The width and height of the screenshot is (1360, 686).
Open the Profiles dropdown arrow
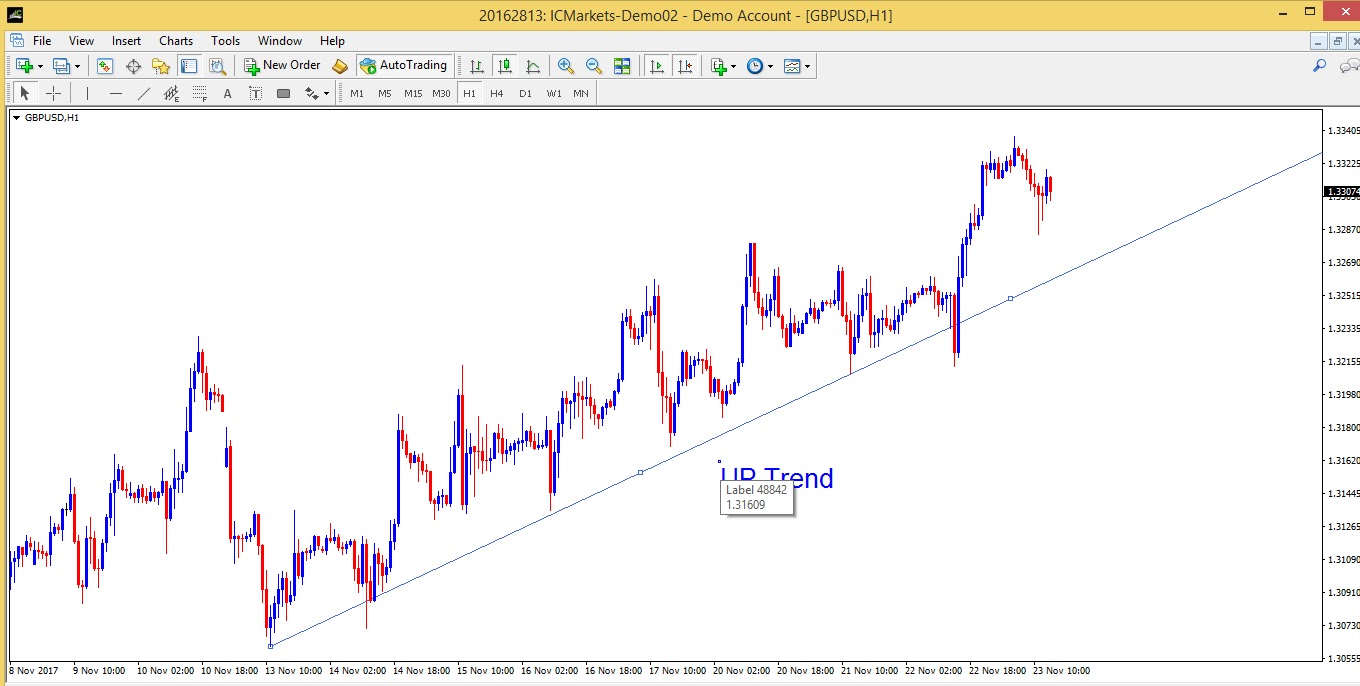tap(78, 66)
